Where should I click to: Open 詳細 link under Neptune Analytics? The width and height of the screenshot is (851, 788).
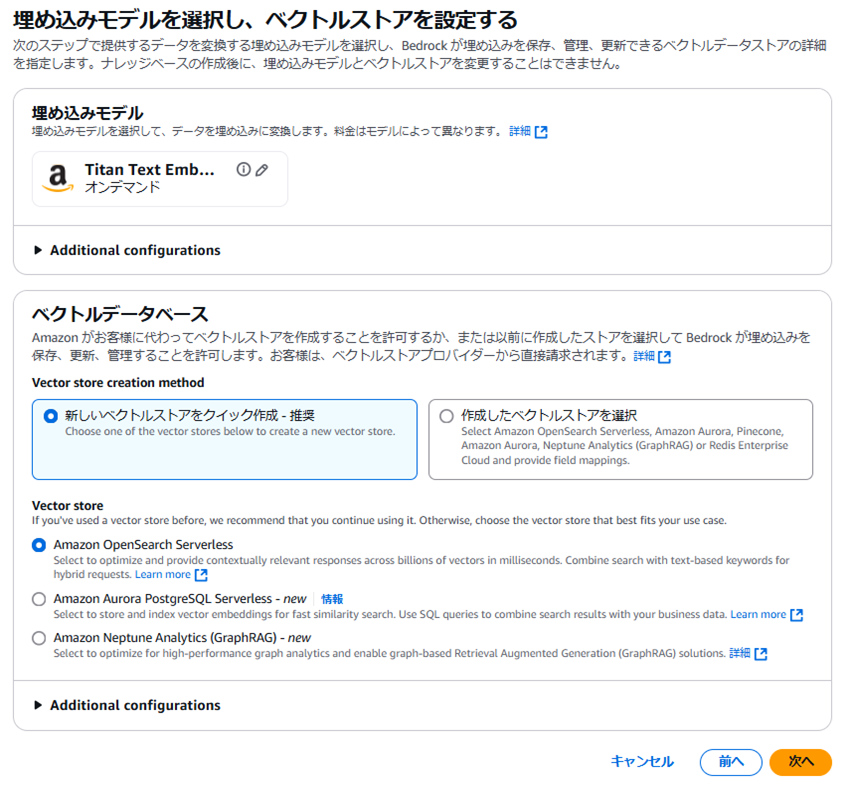pos(740,653)
